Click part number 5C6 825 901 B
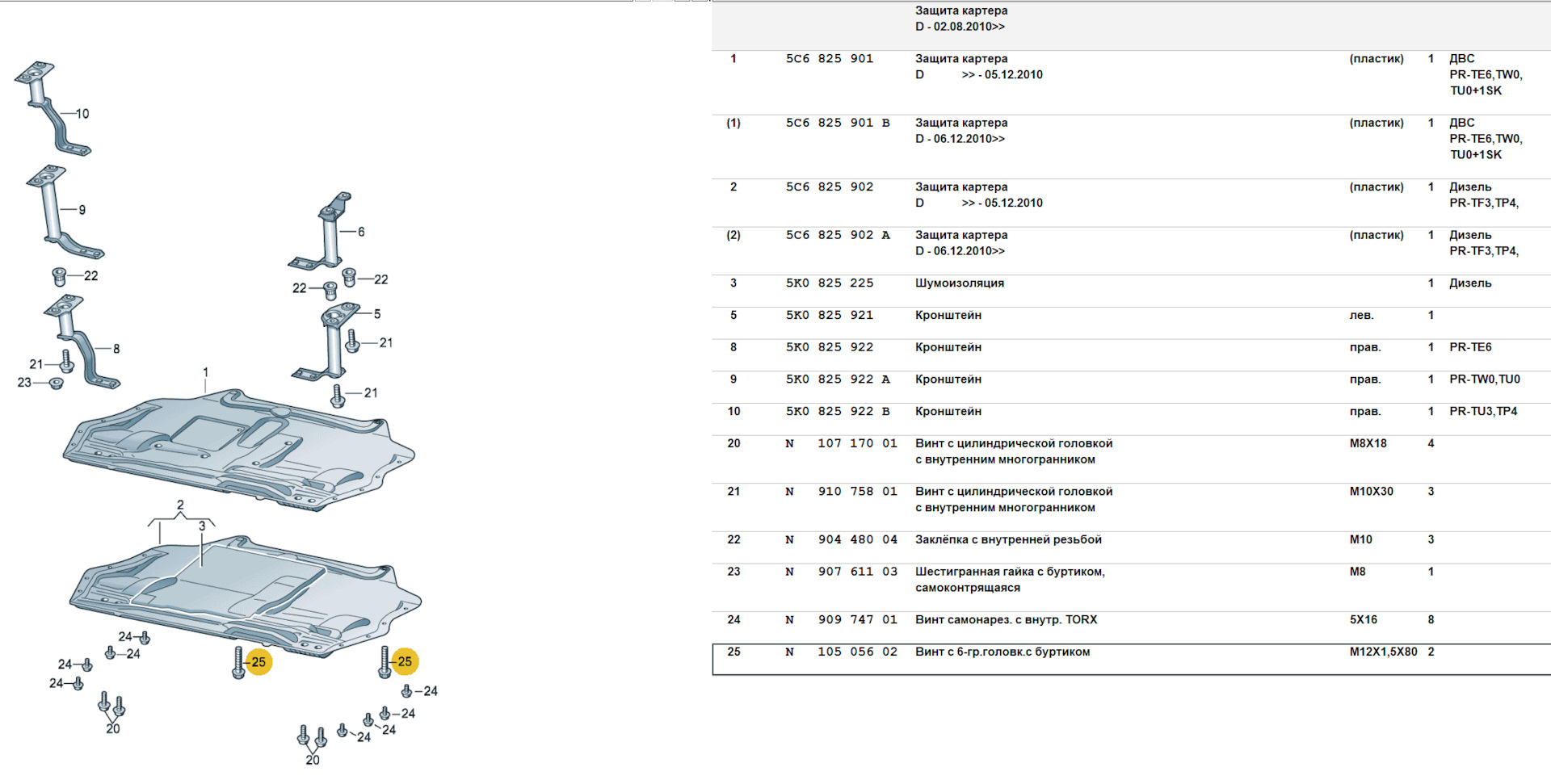1551x784 pixels. pos(838,123)
